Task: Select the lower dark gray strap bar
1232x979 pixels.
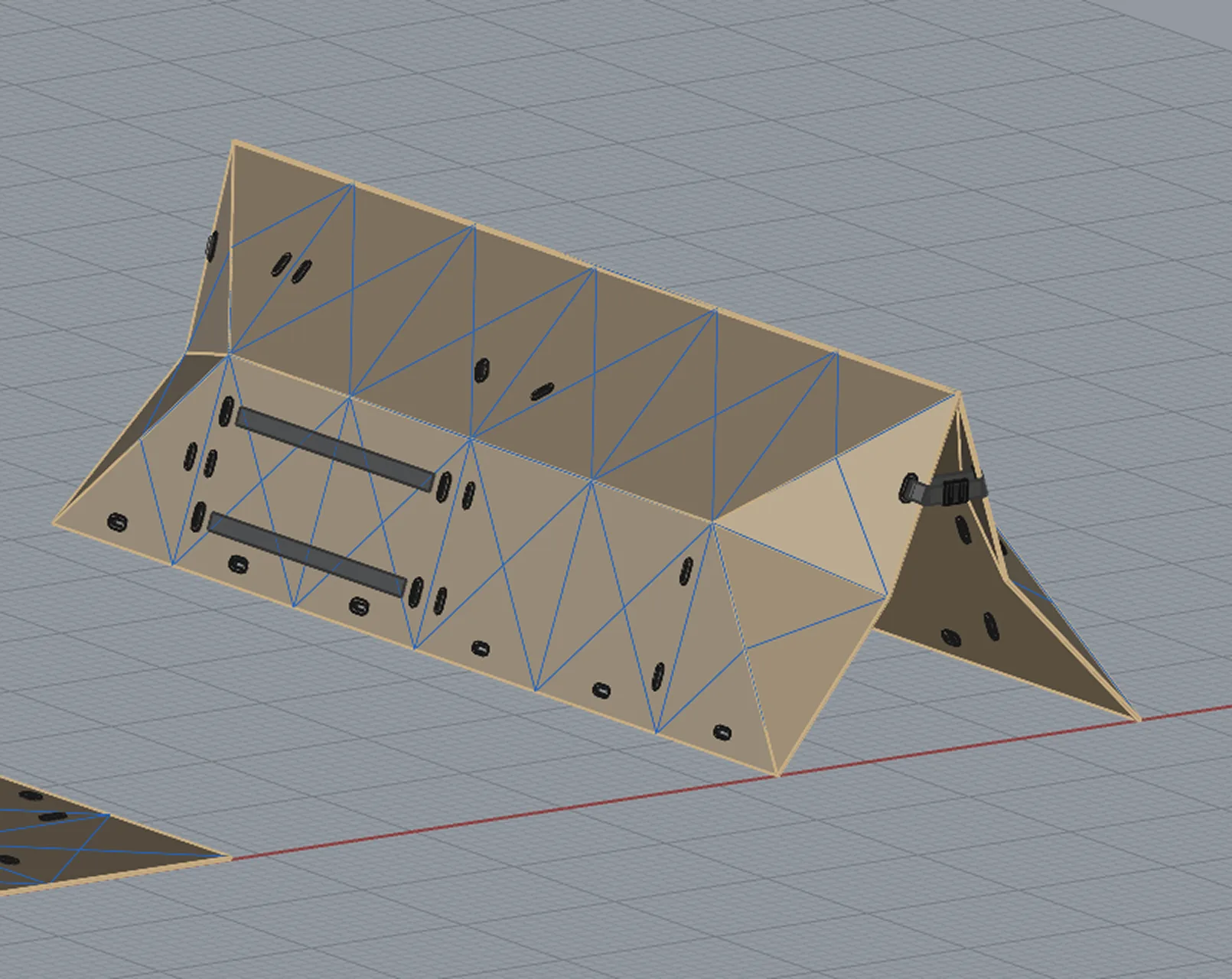Action: (307, 555)
